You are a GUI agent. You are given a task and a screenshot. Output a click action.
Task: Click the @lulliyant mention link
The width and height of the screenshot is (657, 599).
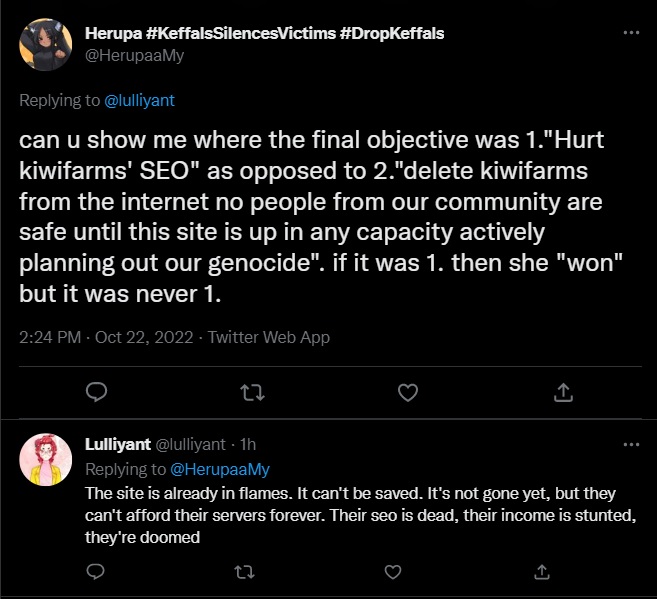click(x=140, y=100)
